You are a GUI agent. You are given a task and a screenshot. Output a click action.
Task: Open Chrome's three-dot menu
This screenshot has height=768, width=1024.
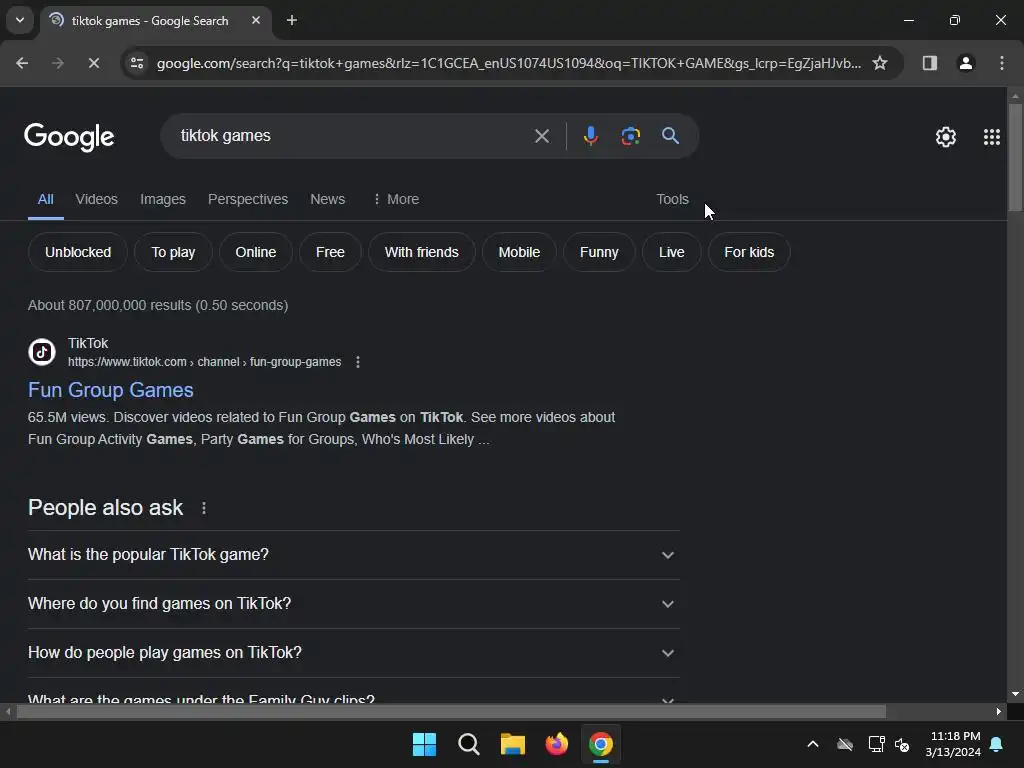1002,63
